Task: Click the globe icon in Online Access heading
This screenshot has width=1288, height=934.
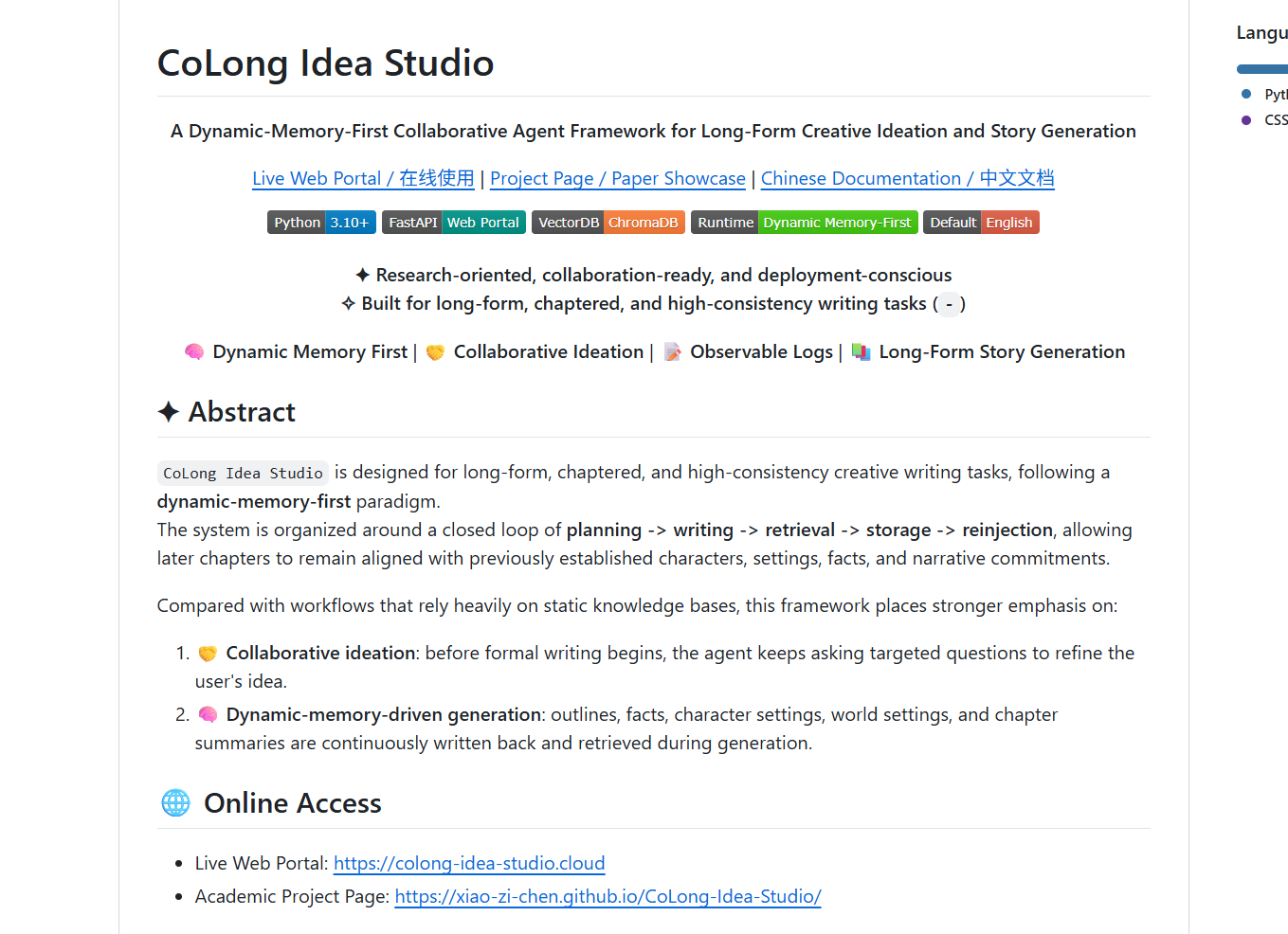Action: (x=175, y=802)
